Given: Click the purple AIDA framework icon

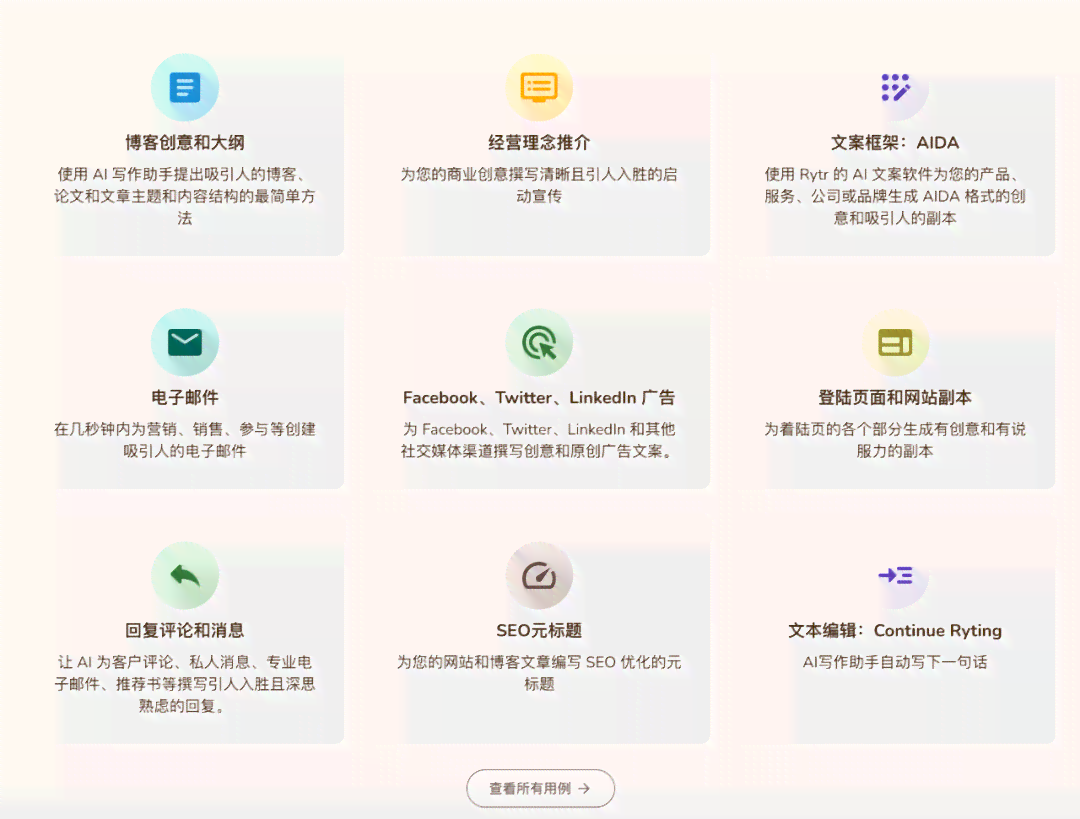Looking at the screenshot, I should [895, 87].
